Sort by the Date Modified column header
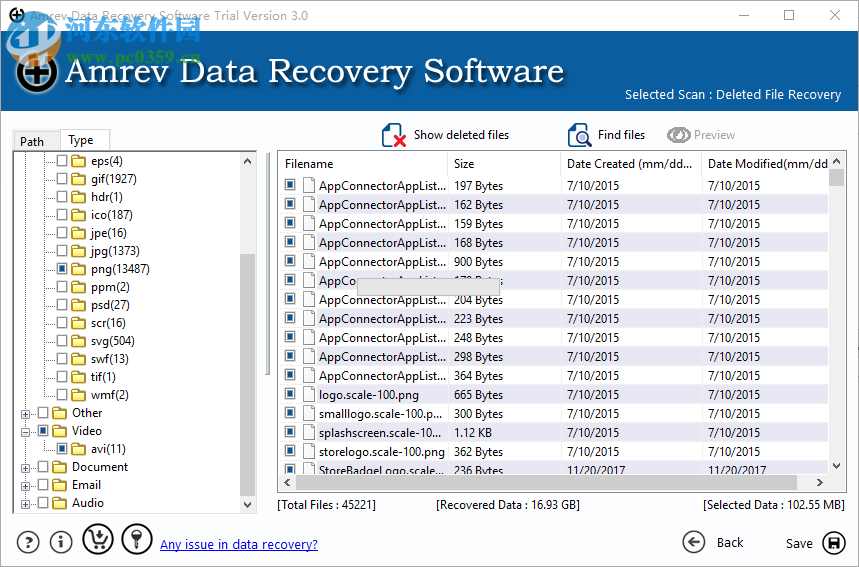The height and width of the screenshot is (567, 859). (765, 164)
